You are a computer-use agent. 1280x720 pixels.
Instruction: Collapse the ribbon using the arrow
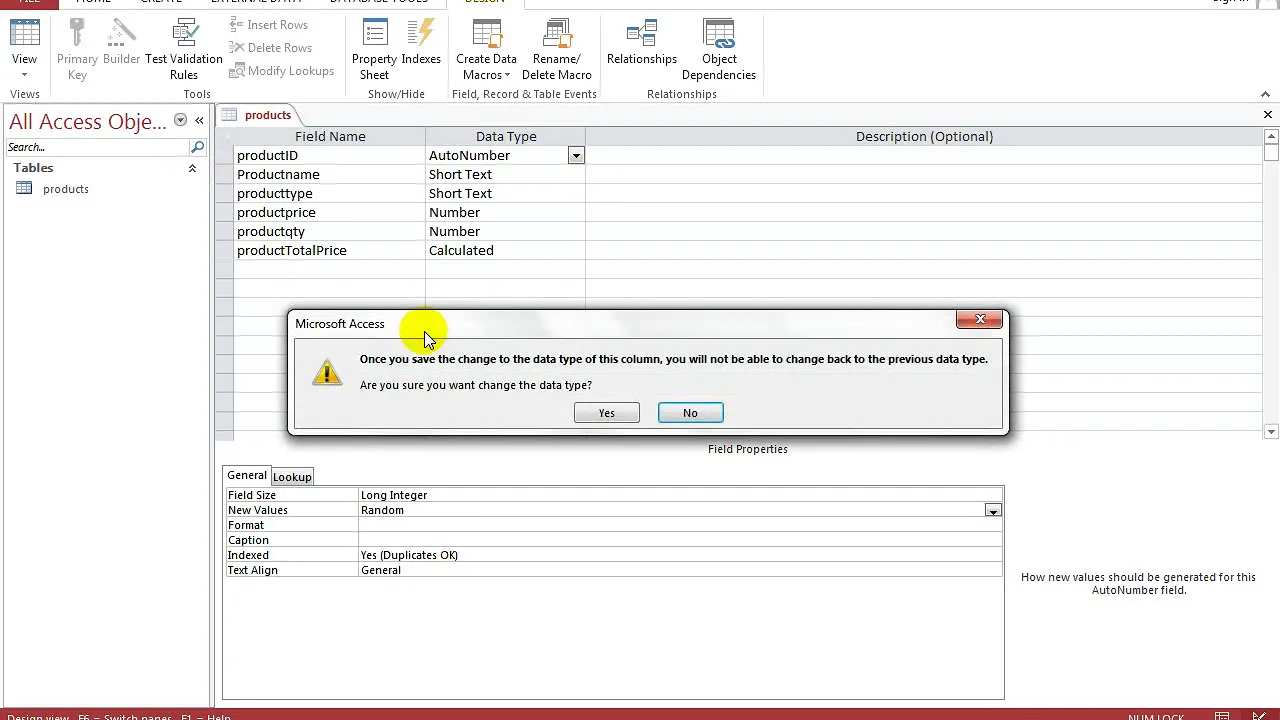pos(1265,94)
